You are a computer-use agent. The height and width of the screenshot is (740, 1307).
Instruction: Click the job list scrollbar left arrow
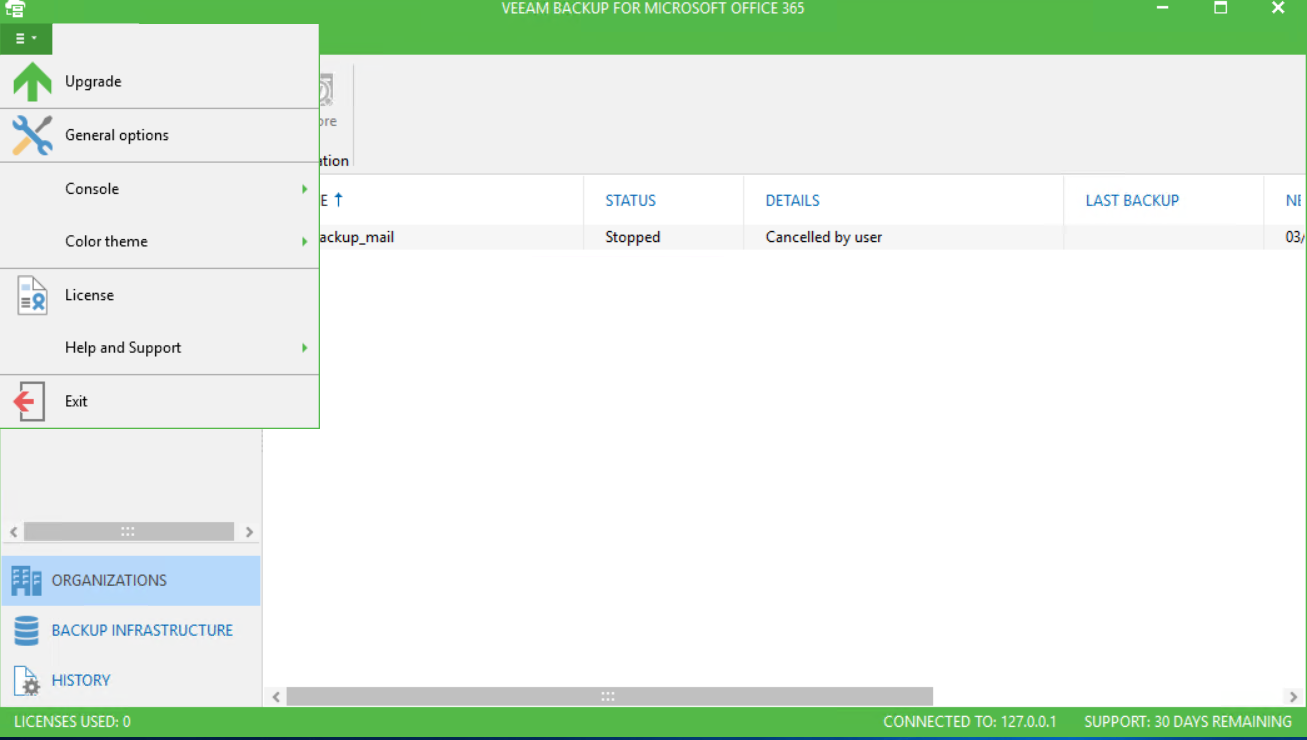(x=277, y=697)
